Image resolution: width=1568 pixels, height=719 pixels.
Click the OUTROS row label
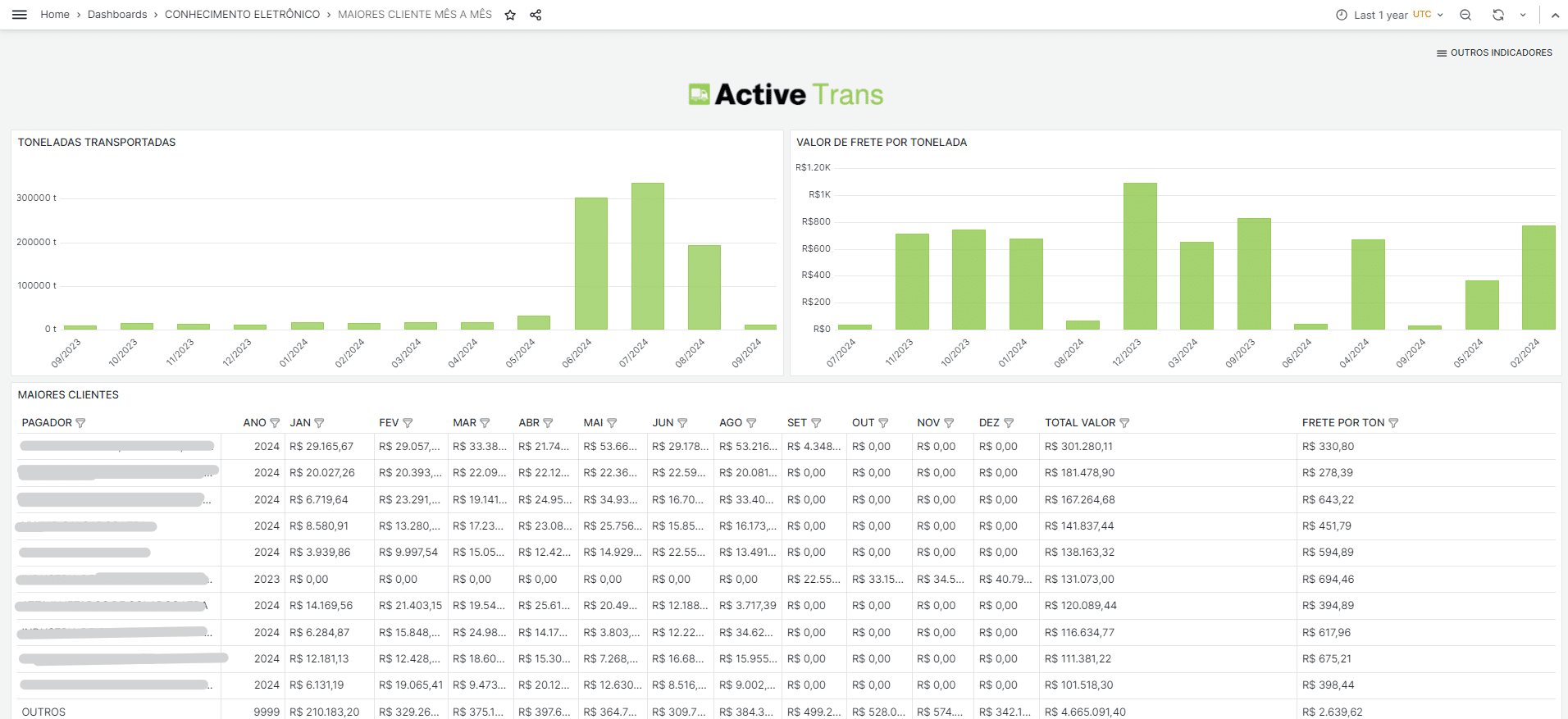pos(43,712)
